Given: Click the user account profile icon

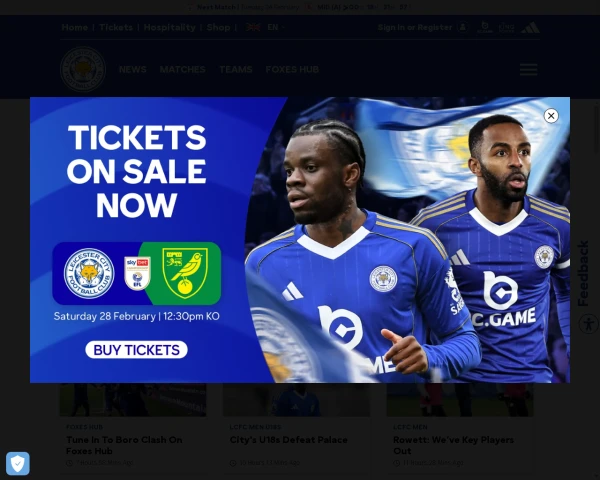Looking at the screenshot, I should (463, 27).
